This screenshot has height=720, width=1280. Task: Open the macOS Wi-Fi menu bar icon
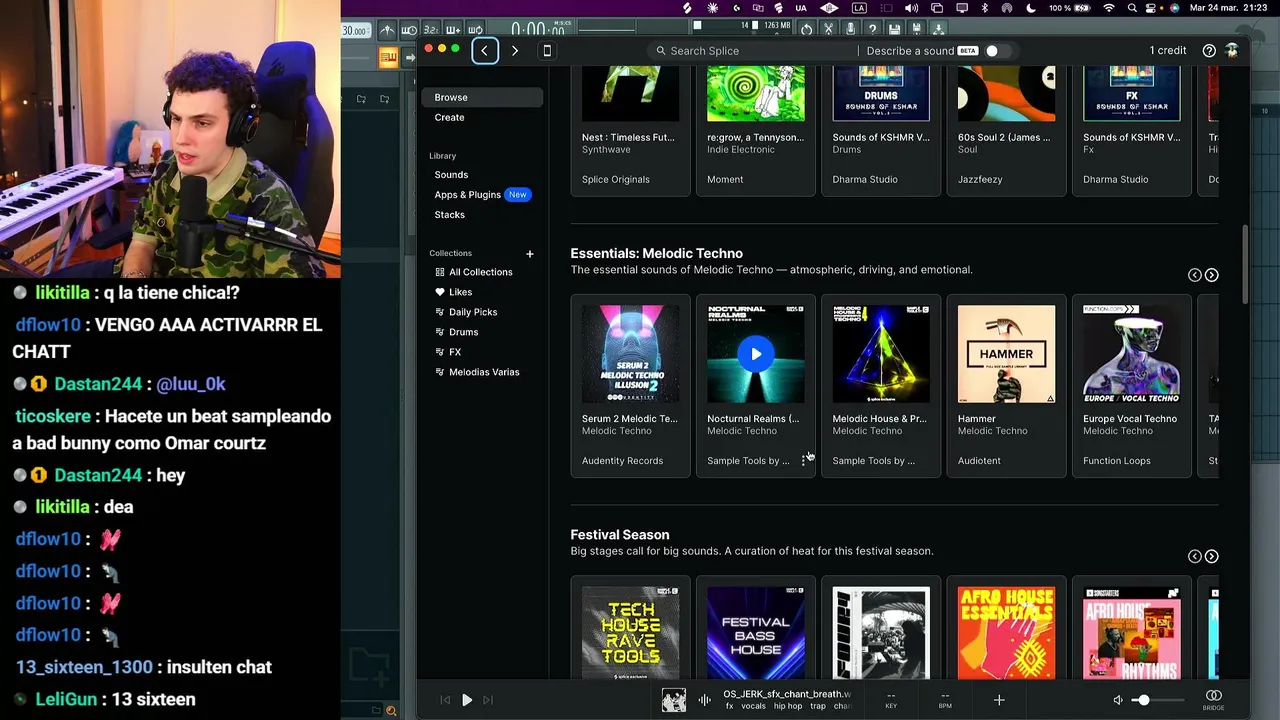point(1108,8)
